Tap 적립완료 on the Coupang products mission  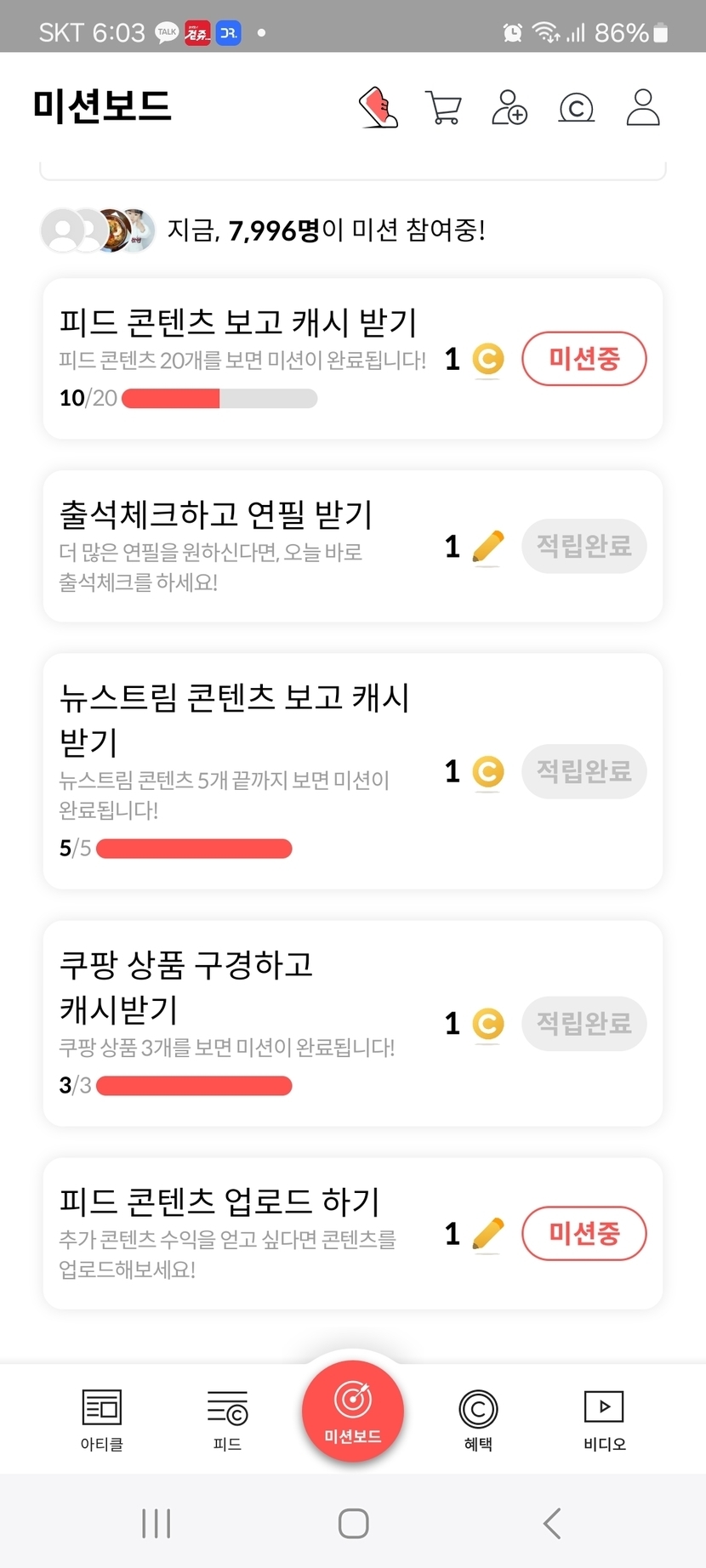[x=584, y=1024]
